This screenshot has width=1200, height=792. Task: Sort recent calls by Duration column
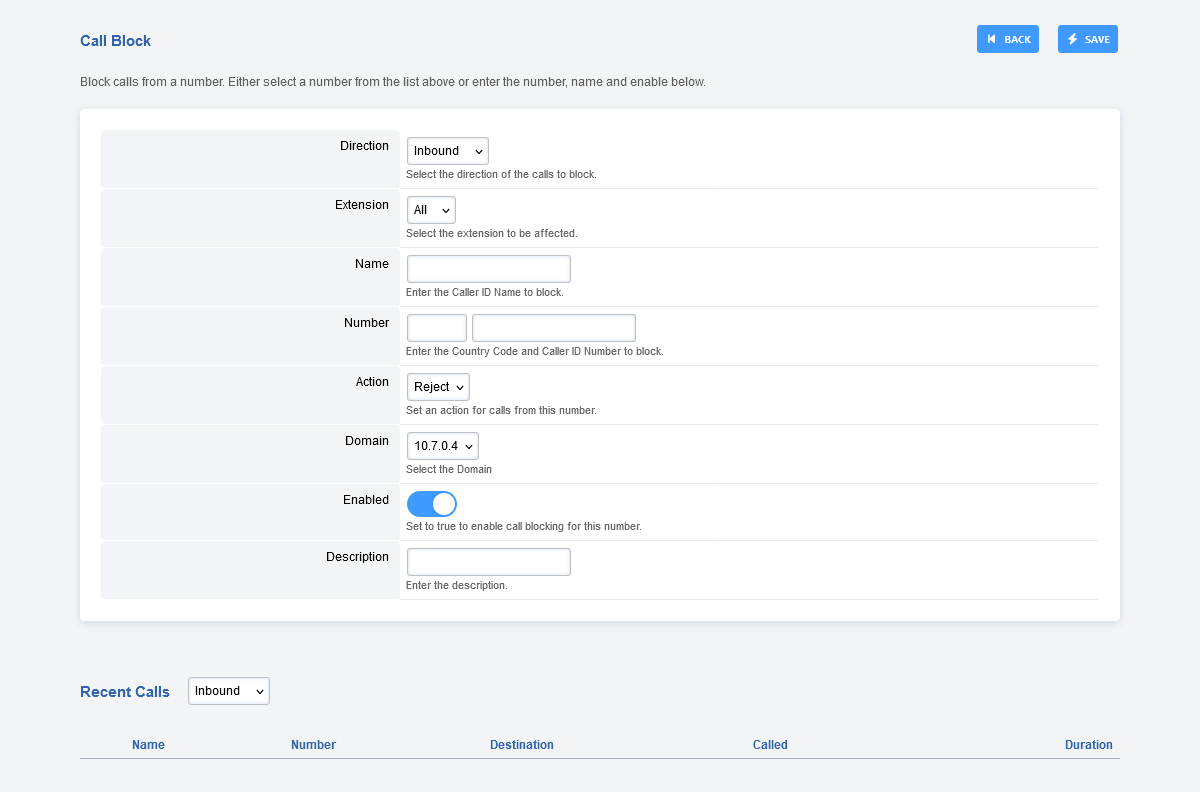tap(1088, 745)
